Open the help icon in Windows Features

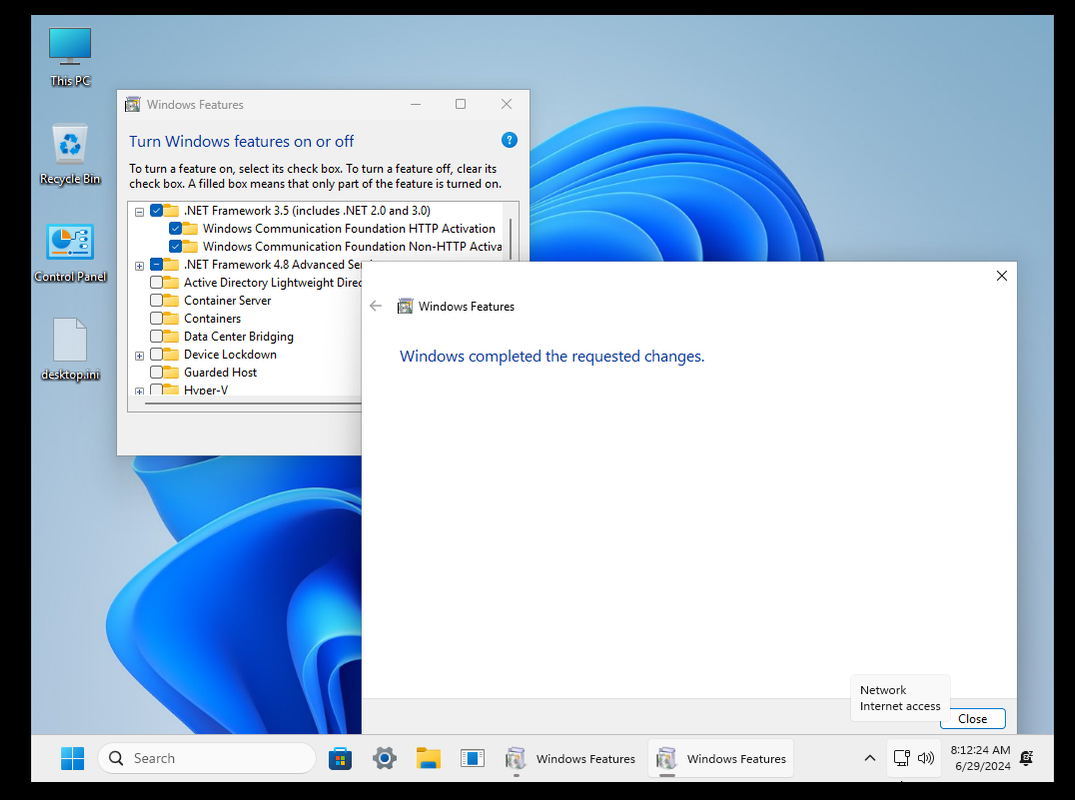click(x=509, y=140)
